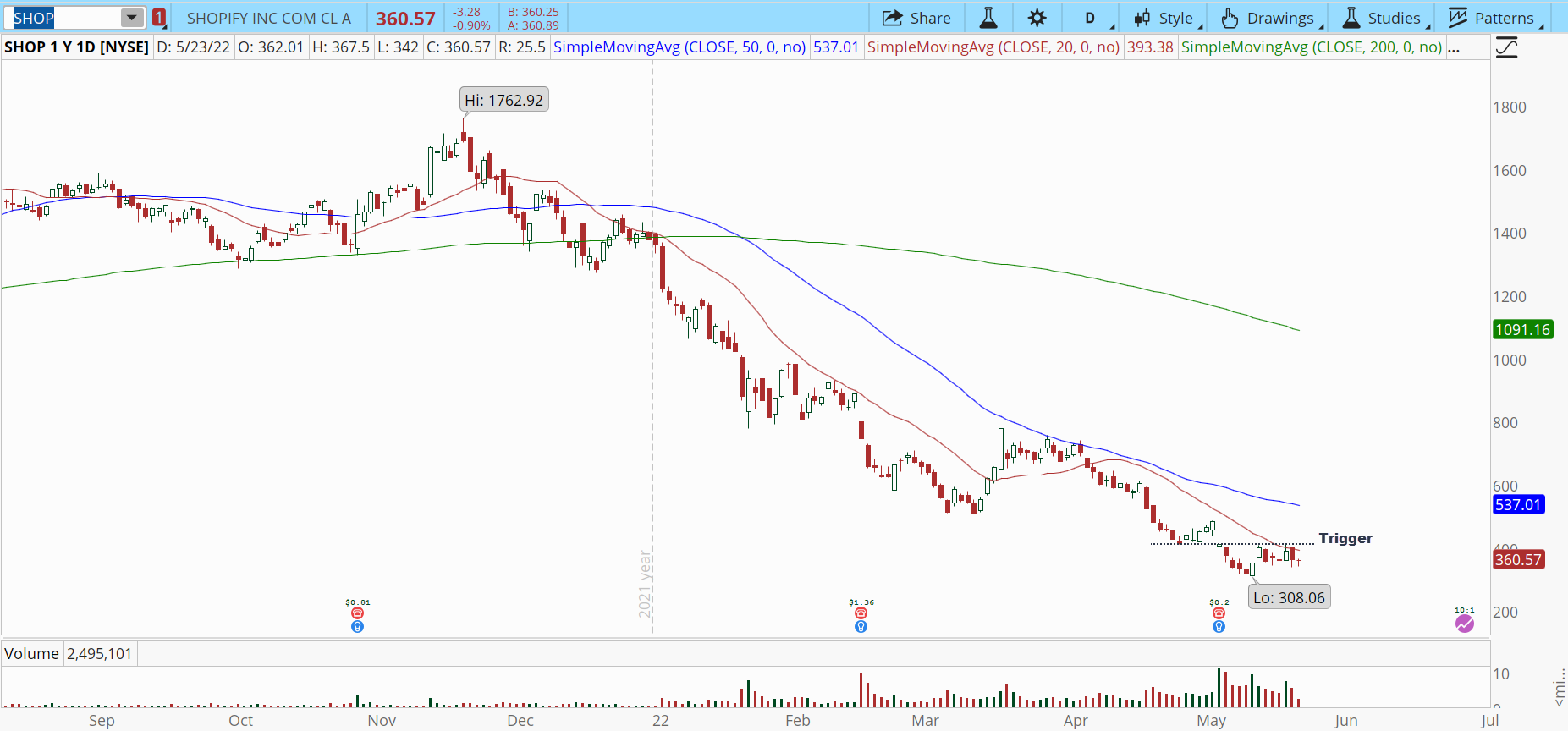Image resolution: width=1568 pixels, height=731 pixels.
Task: Open the Studies menu
Action: pos(1385,18)
